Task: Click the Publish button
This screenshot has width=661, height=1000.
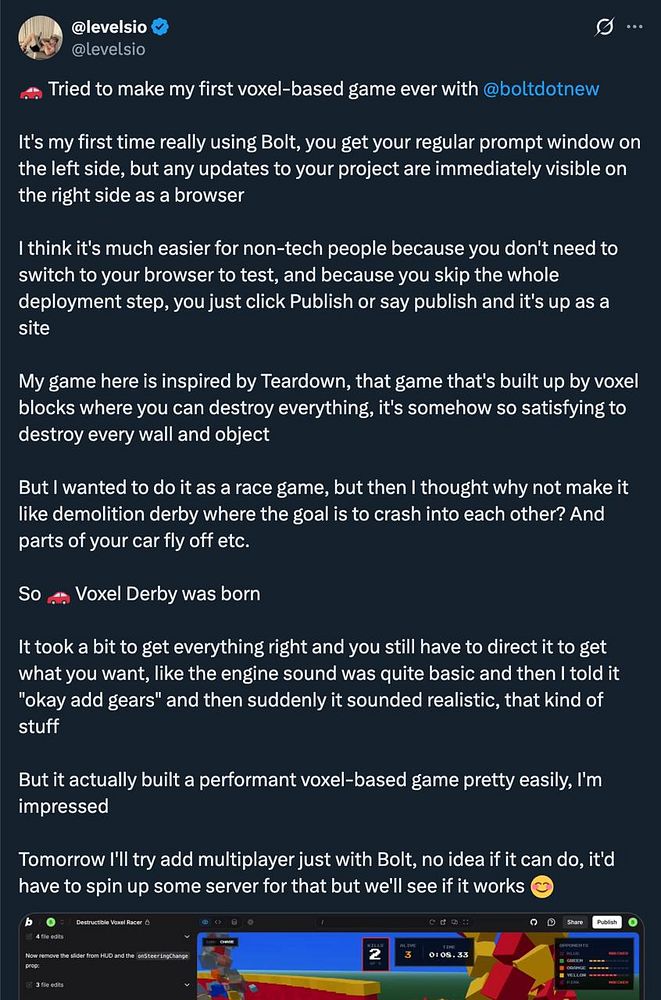Action: [607, 922]
